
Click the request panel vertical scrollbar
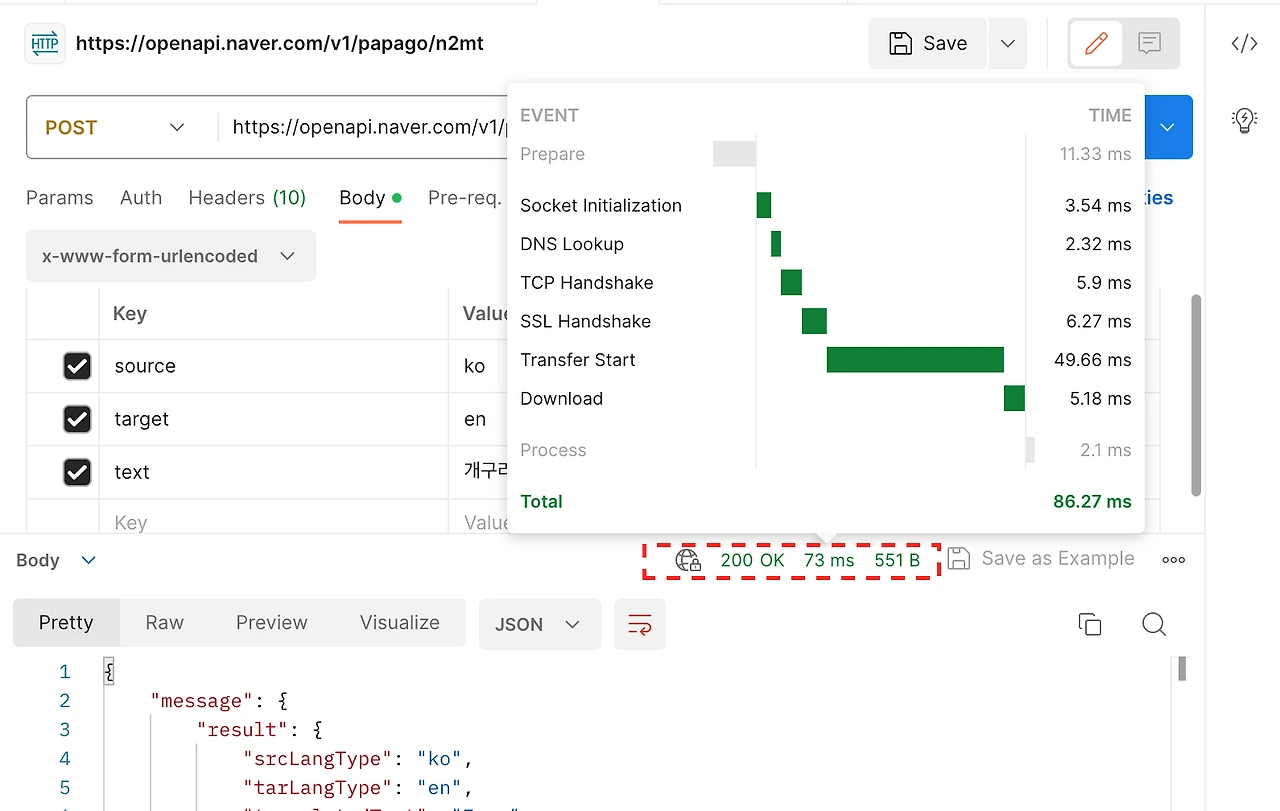(x=1196, y=394)
